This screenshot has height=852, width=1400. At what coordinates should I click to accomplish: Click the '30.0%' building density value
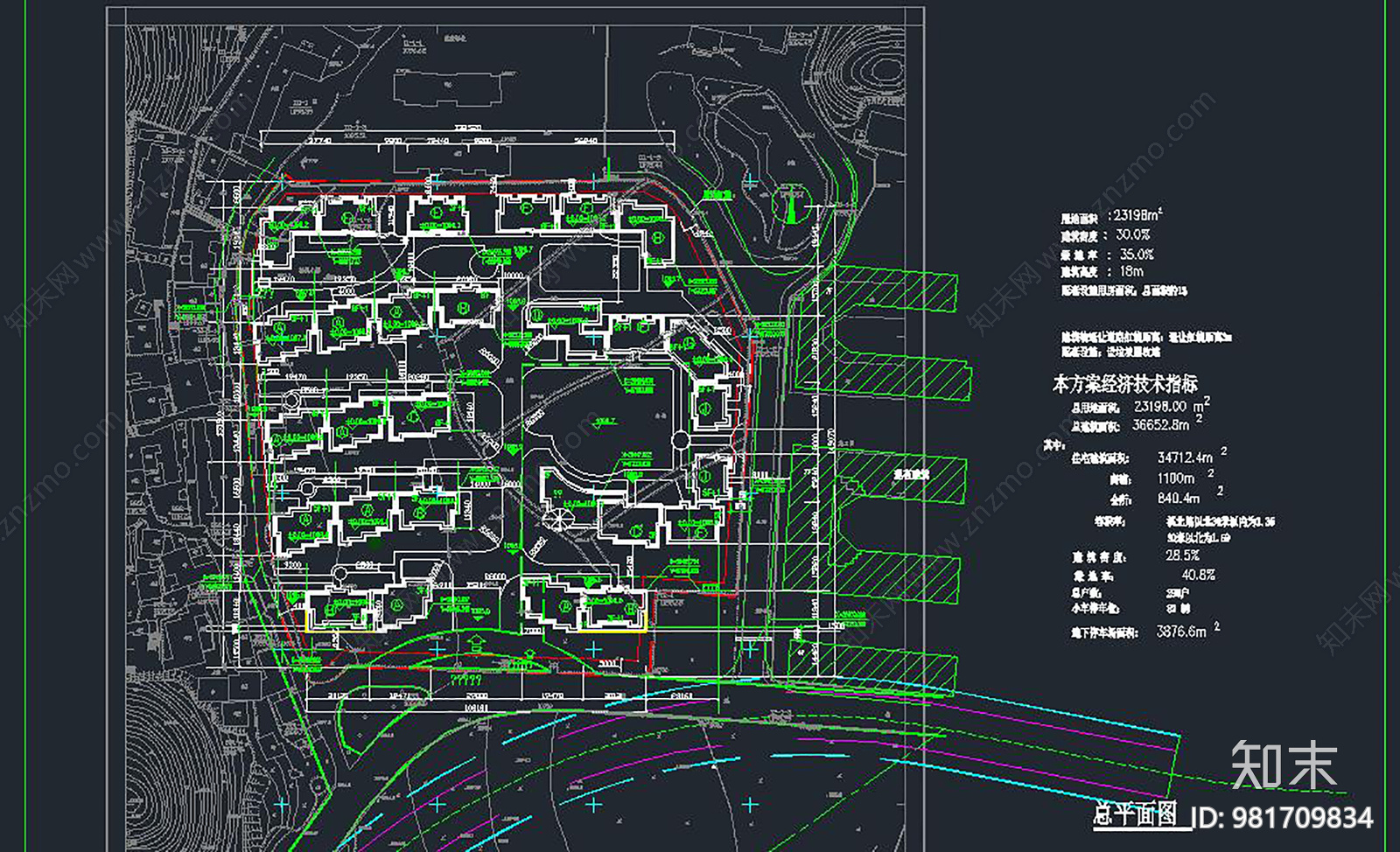(x=1132, y=235)
